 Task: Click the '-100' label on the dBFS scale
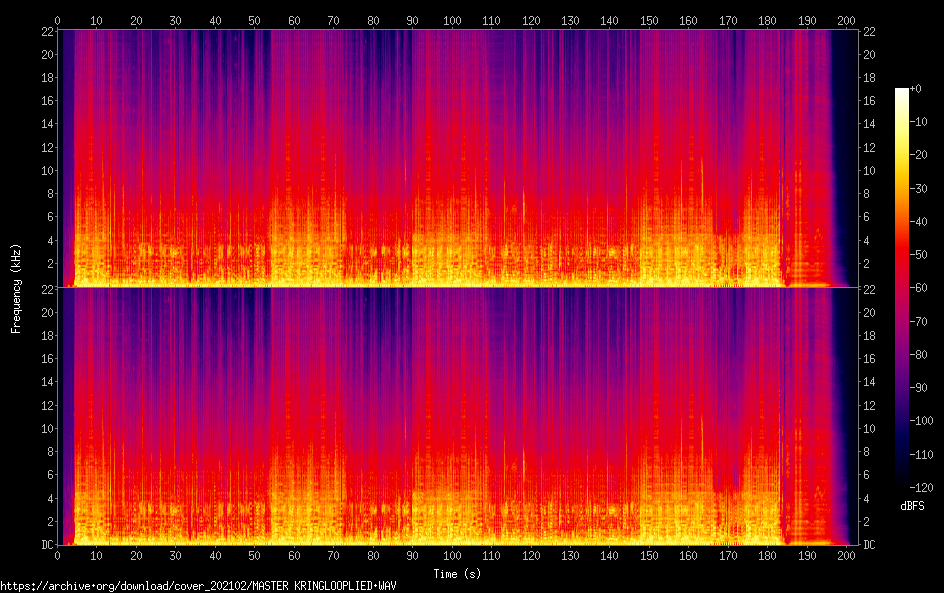tap(921, 421)
